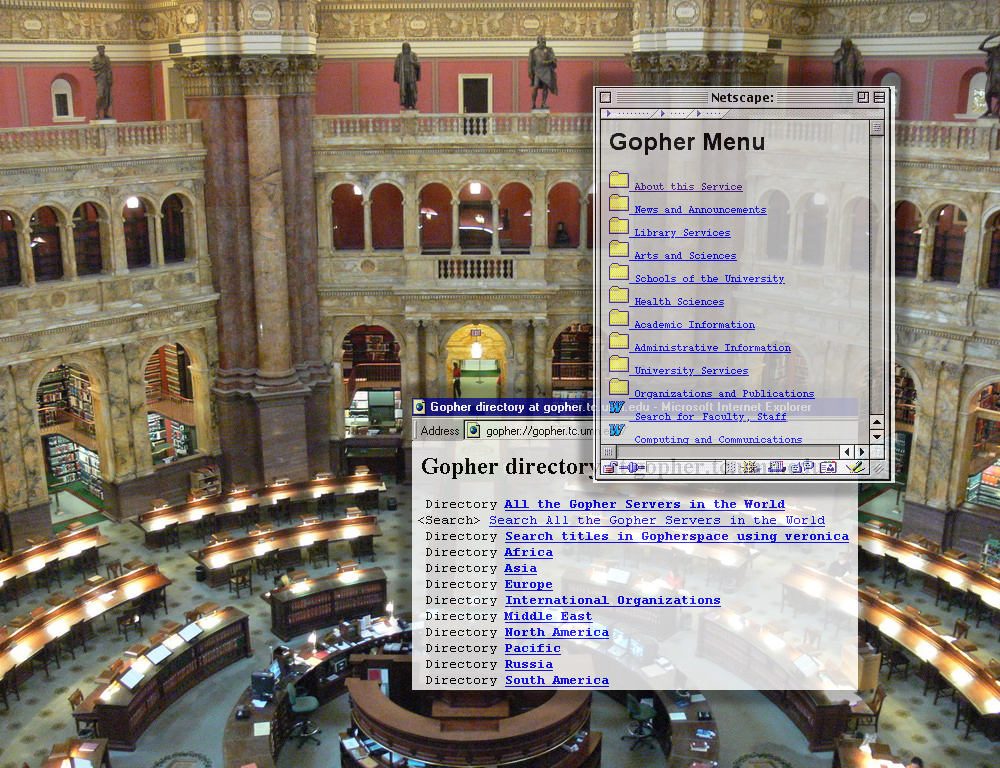Viewport: 1000px width, 768px height.
Task: Click the security padlock icon in Netscape status bar
Action: click(x=610, y=468)
